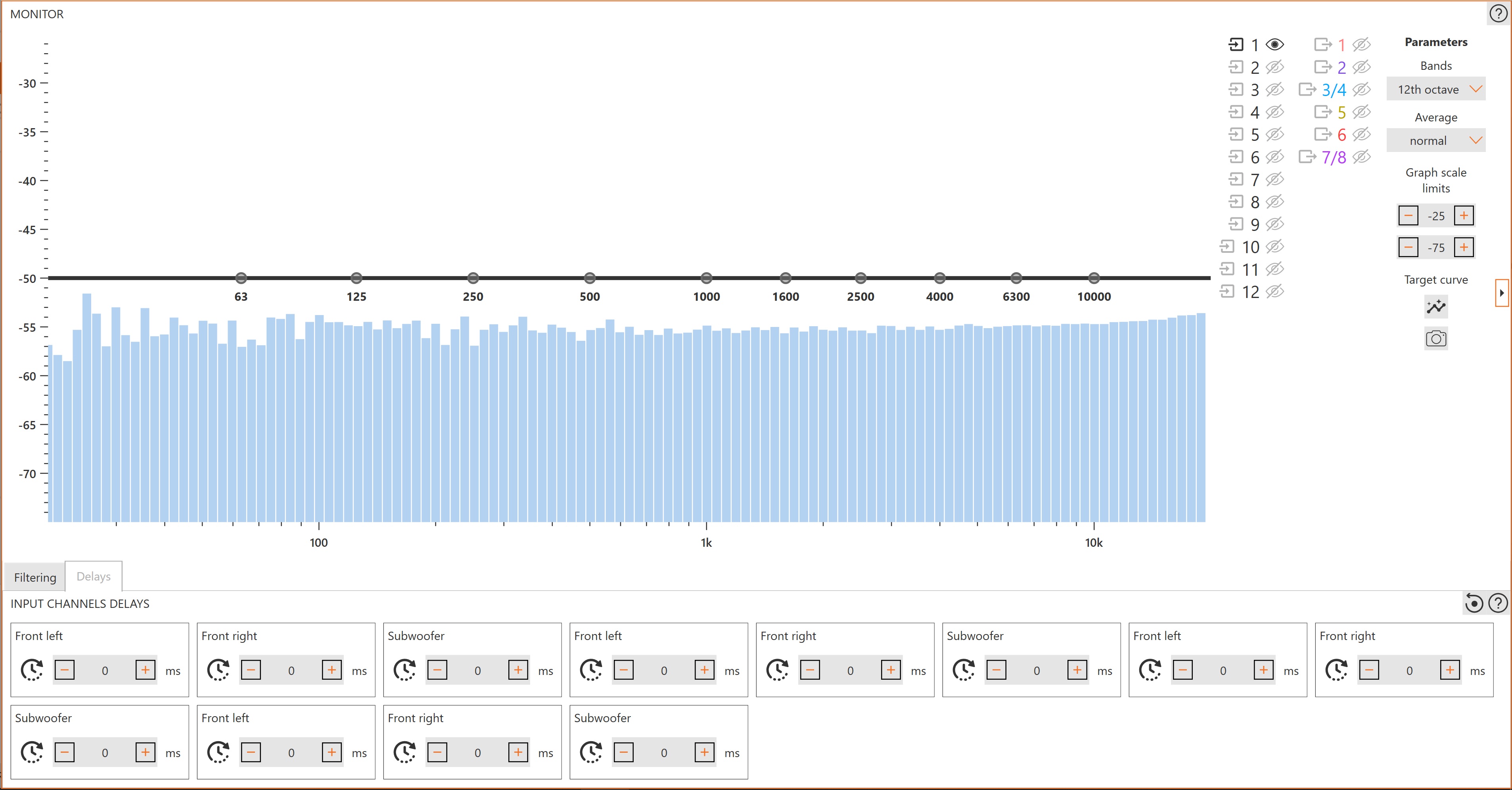1512x790 pixels.
Task: Take a snapshot with the camera icon
Action: pos(1436,338)
